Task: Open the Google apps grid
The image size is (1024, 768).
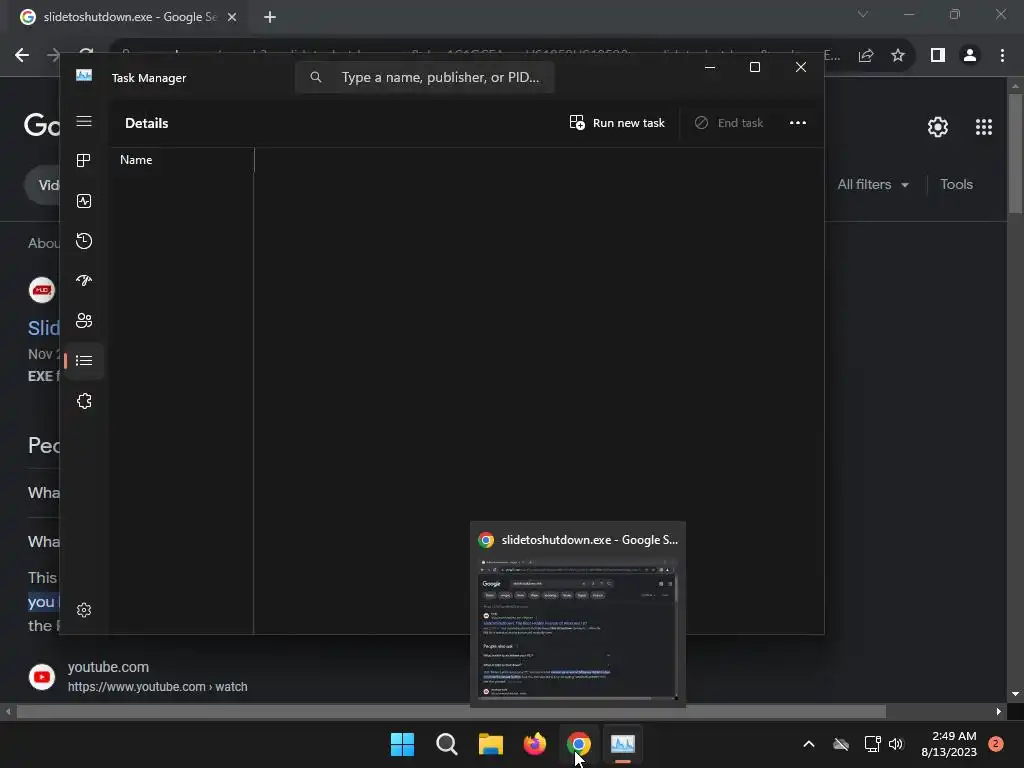Action: (x=984, y=127)
